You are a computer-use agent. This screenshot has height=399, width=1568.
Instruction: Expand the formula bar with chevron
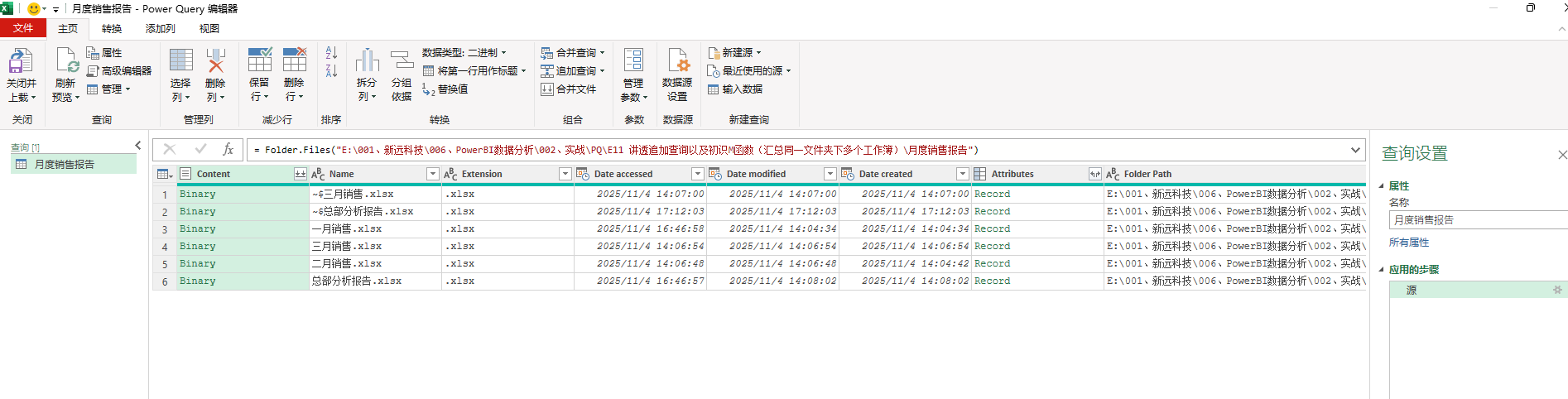coord(1355,150)
